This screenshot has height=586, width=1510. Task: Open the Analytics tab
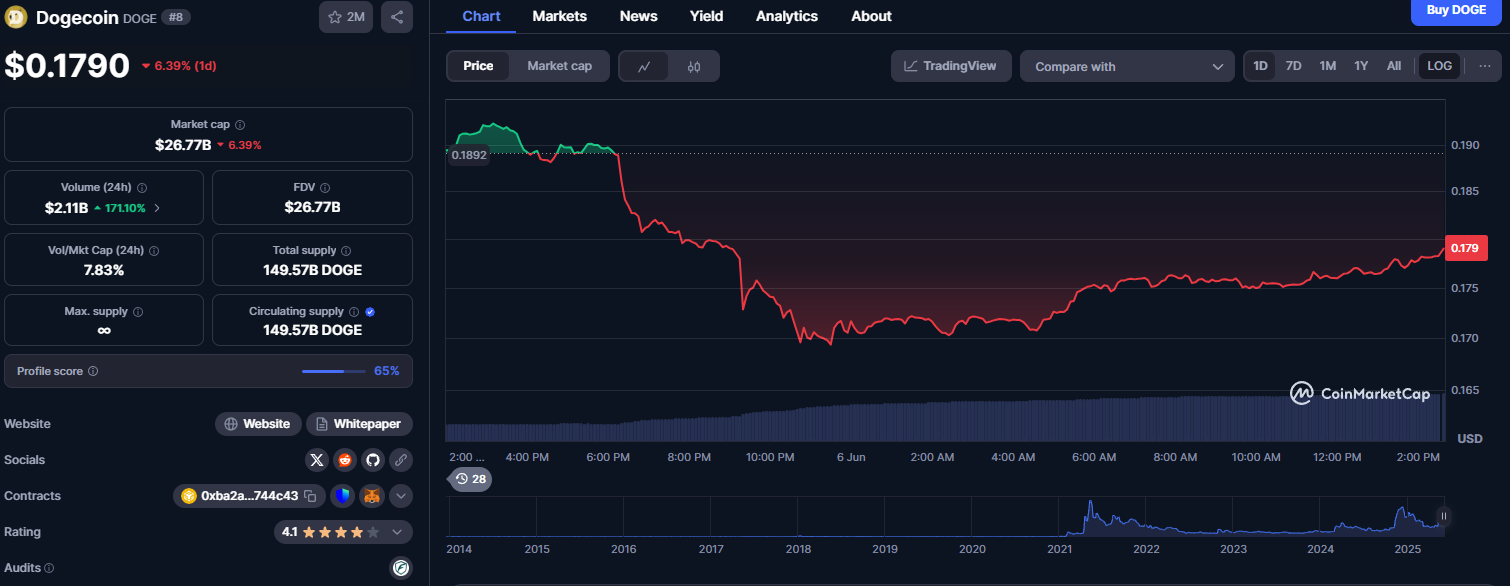click(786, 16)
